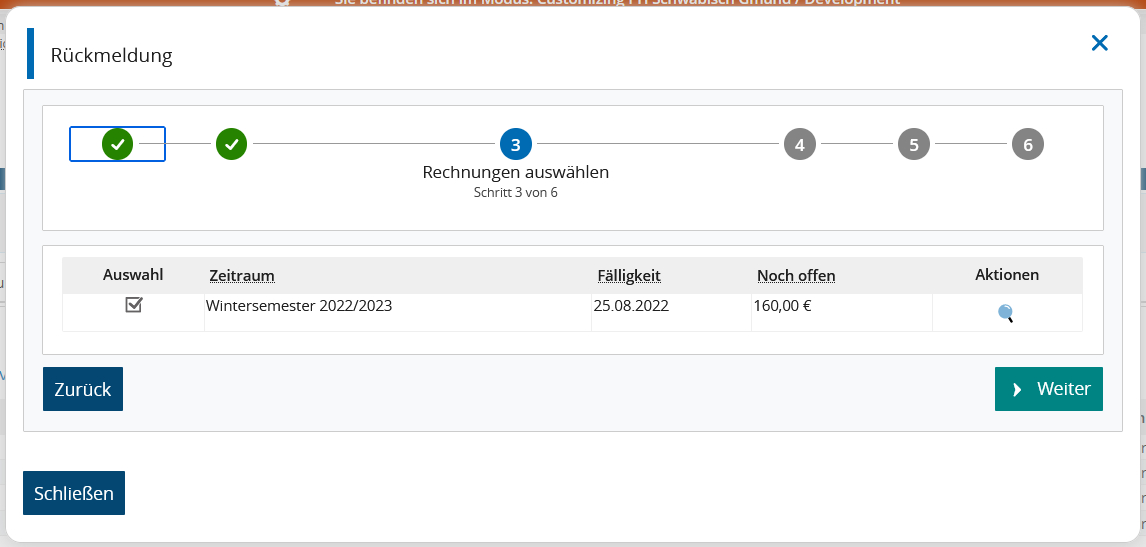
Task: Click step 6 in progress bar
Action: coord(1027,144)
